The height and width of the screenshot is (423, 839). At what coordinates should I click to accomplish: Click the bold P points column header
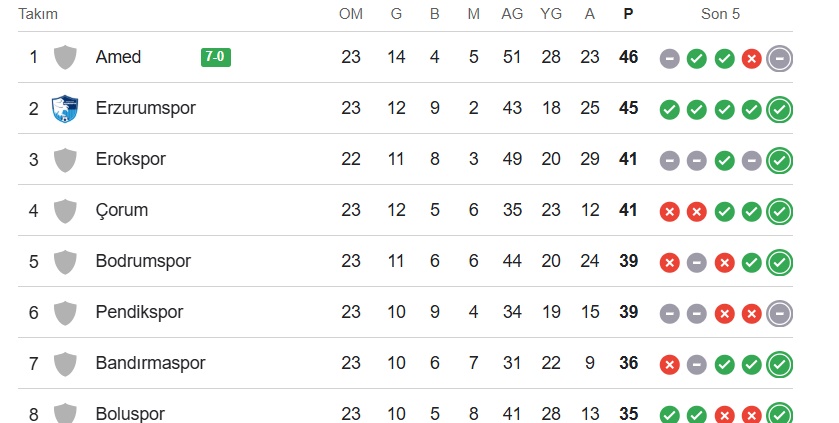pyautogui.click(x=628, y=14)
